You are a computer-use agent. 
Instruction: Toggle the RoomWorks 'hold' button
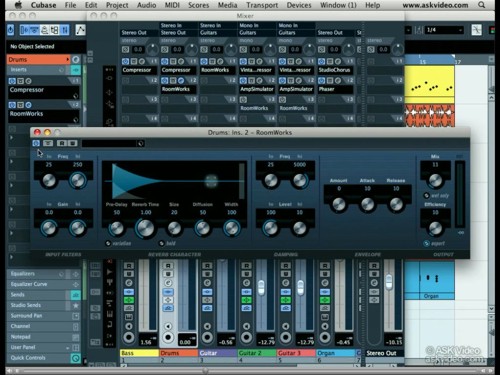click(162, 243)
